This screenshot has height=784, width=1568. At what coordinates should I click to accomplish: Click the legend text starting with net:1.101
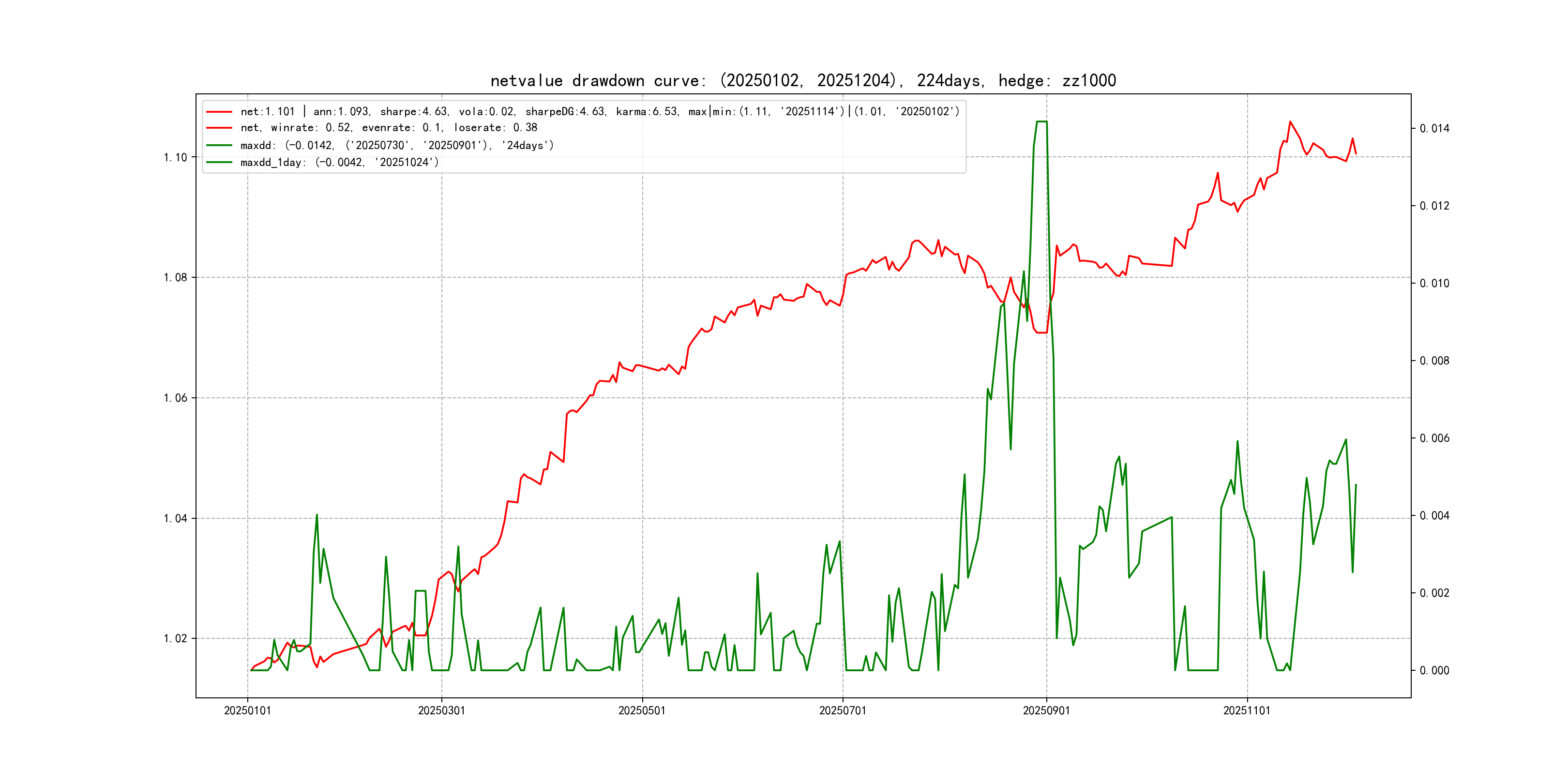click(600, 112)
